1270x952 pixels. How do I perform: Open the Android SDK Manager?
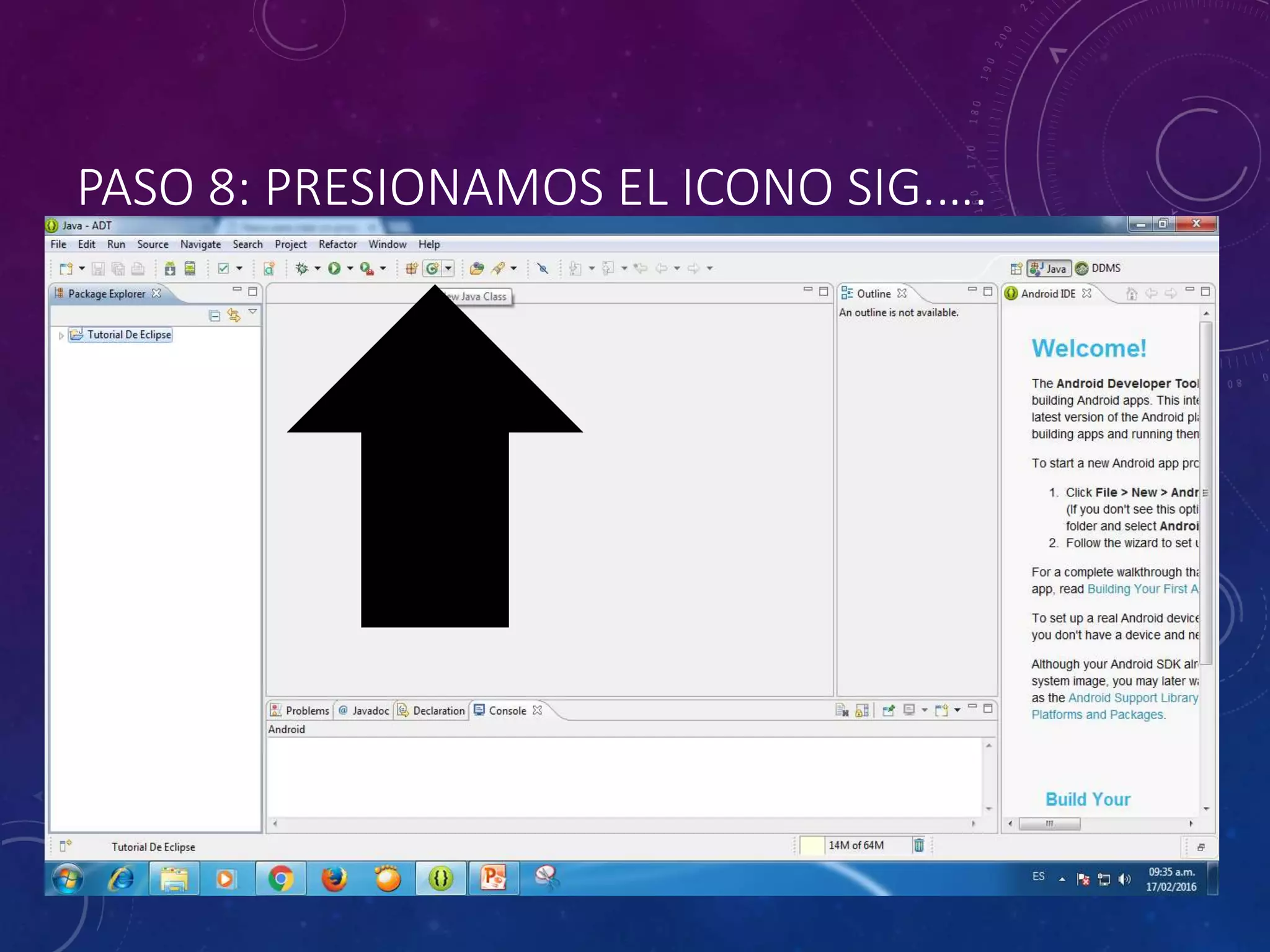click(170, 268)
